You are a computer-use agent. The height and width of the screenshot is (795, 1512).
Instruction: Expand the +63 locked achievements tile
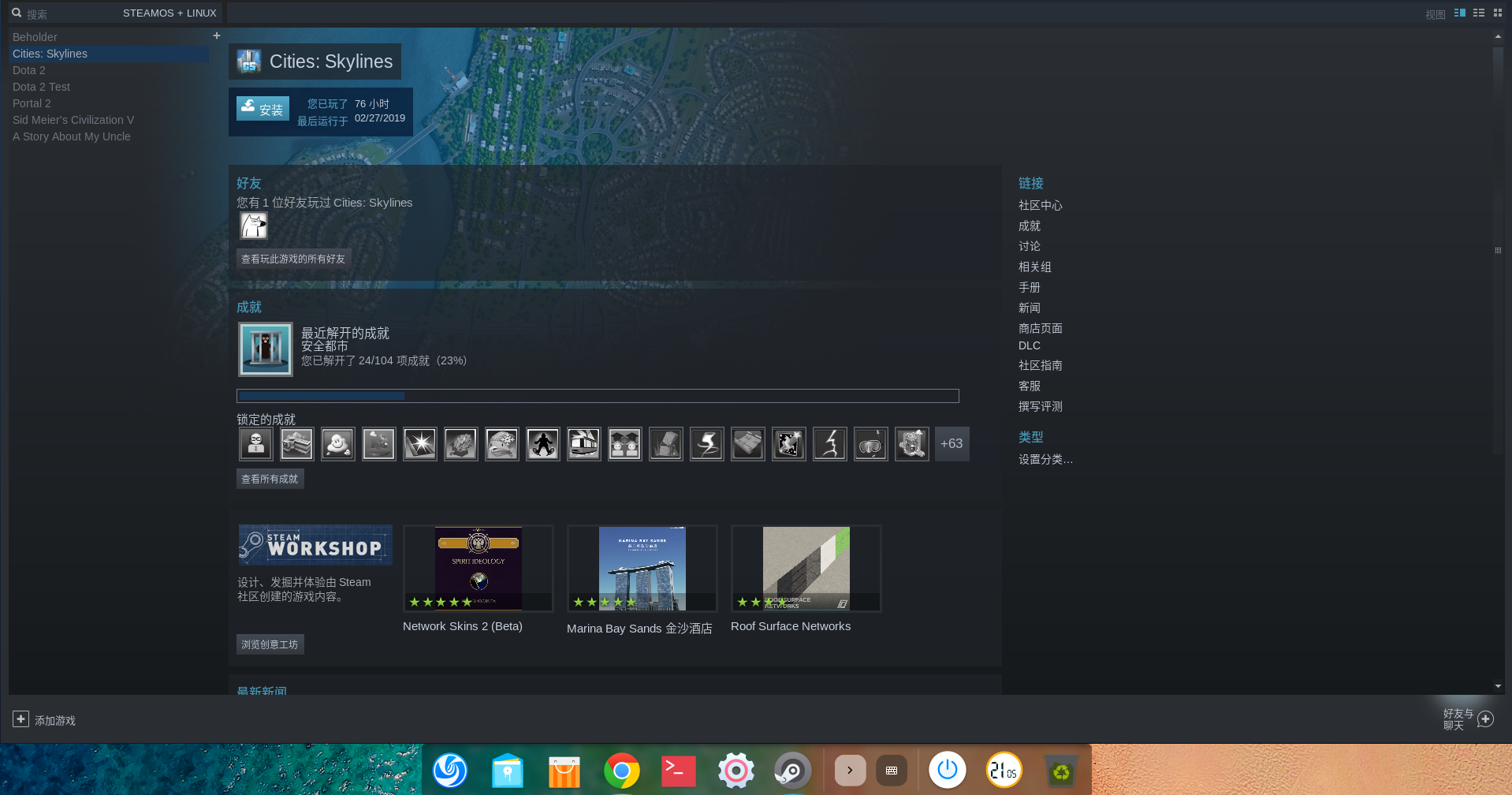pyautogui.click(x=952, y=444)
